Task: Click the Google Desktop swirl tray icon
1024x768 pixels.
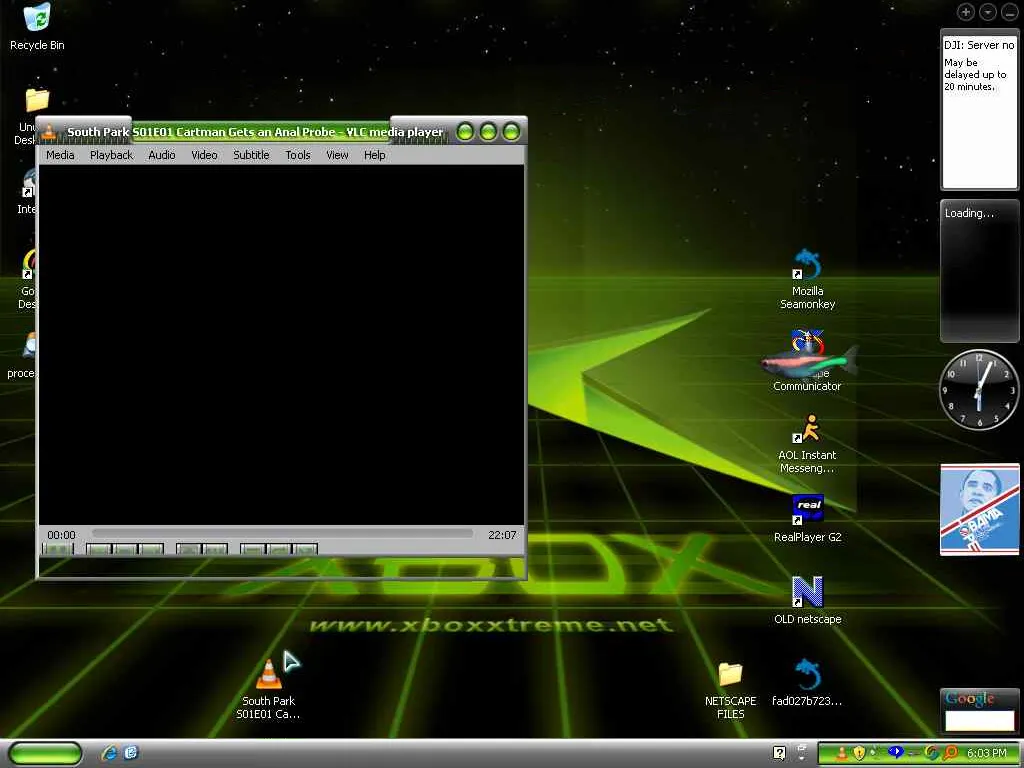Action: tap(932, 753)
